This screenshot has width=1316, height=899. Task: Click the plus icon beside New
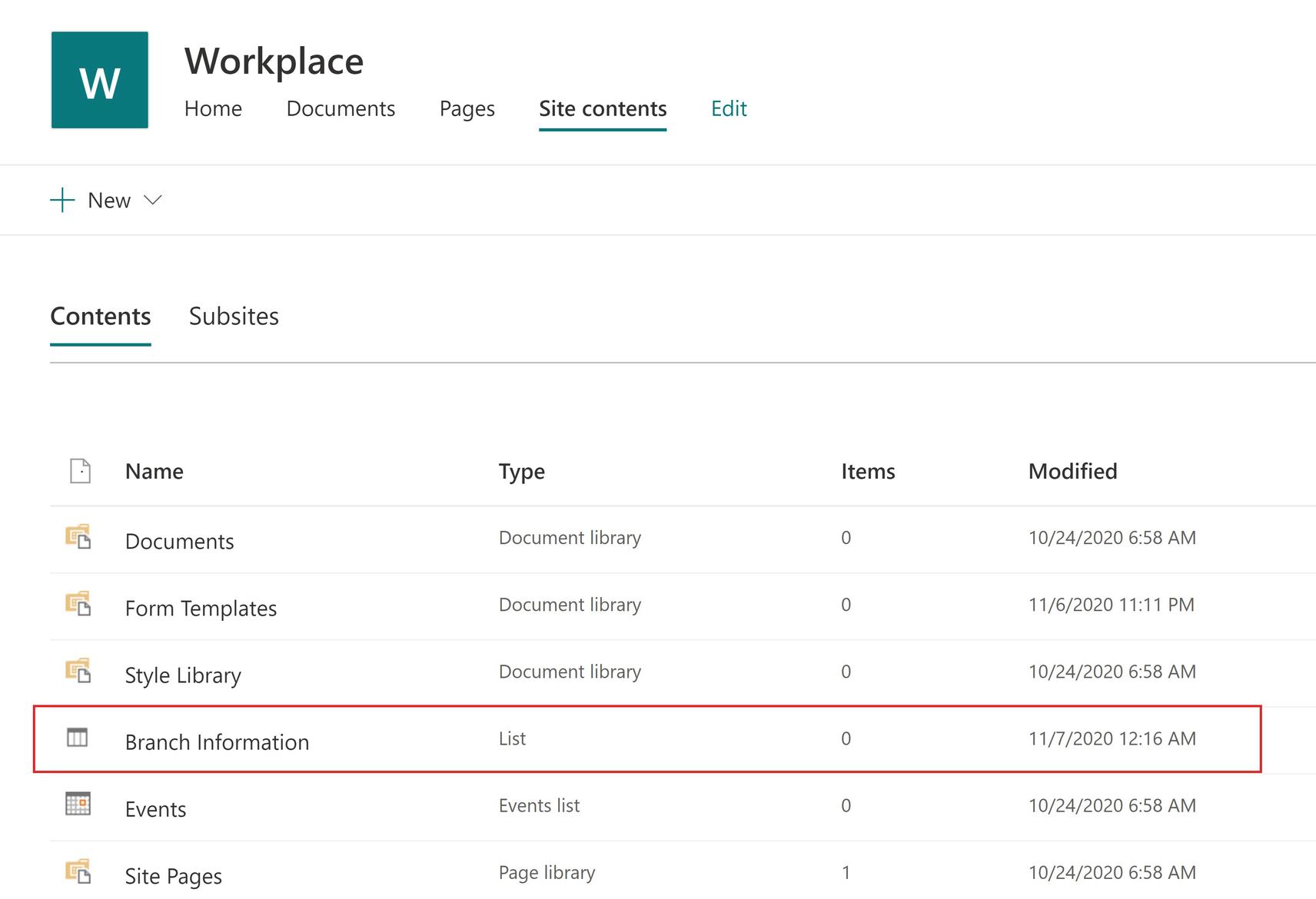click(62, 201)
